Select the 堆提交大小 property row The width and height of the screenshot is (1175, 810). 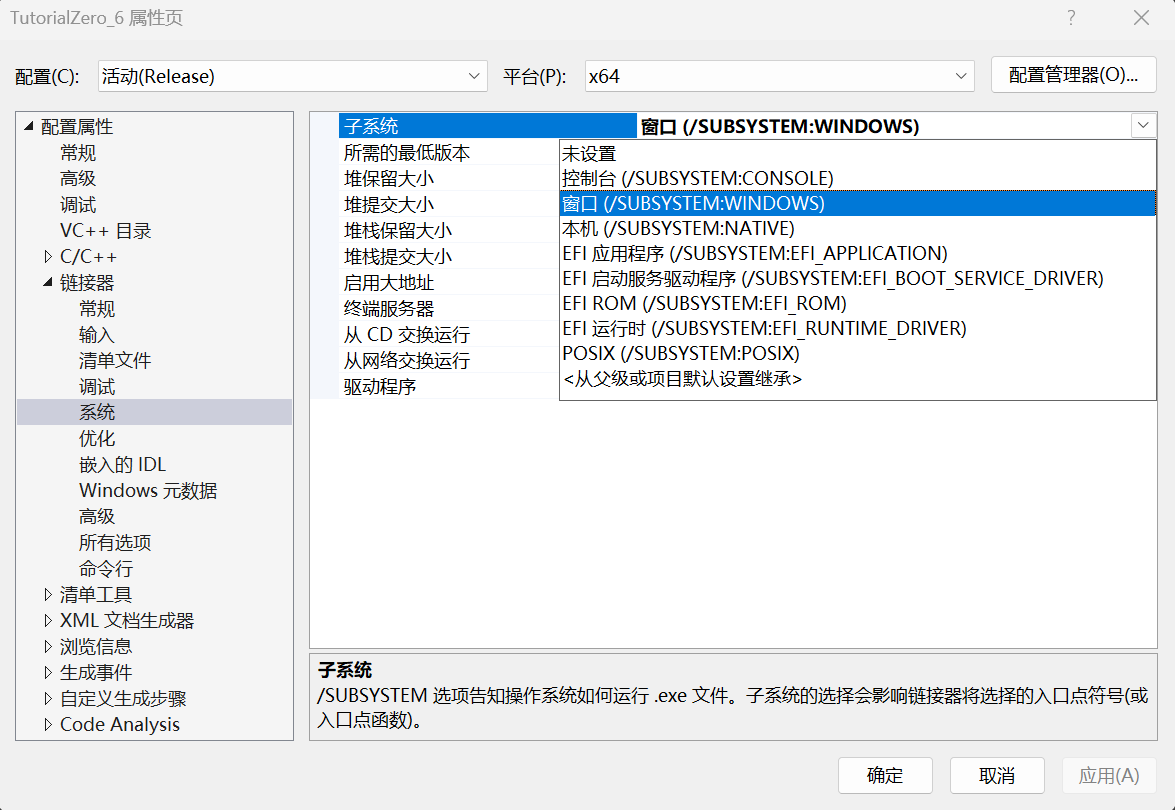tap(450, 205)
